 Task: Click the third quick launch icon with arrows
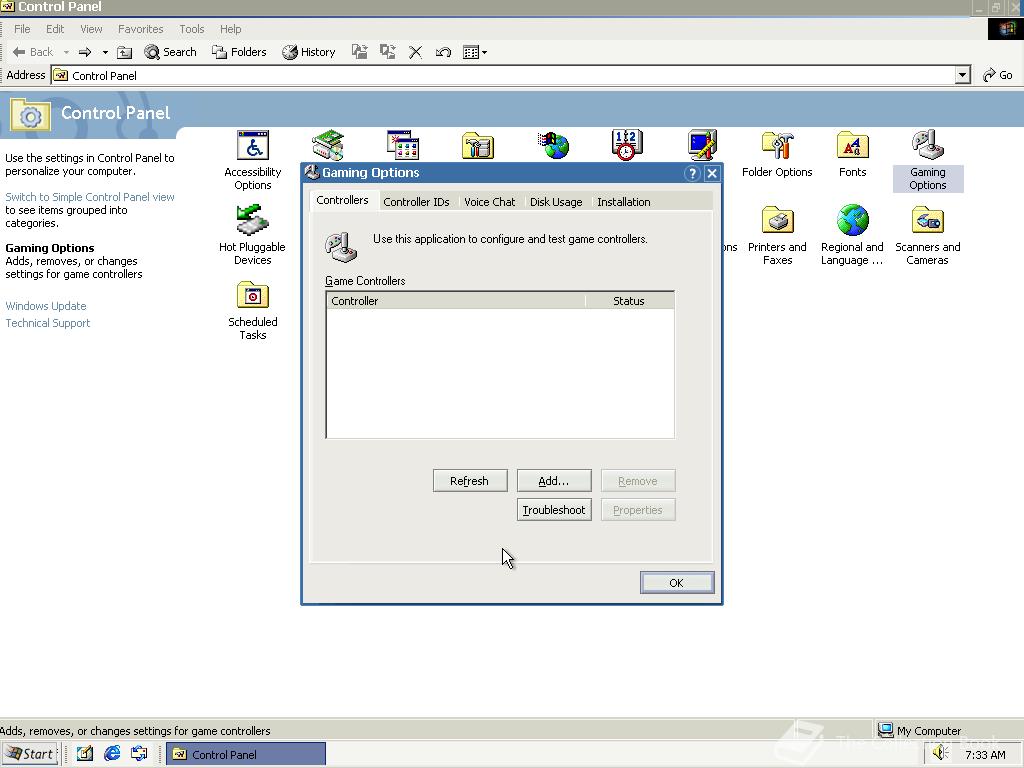pyautogui.click(x=139, y=754)
